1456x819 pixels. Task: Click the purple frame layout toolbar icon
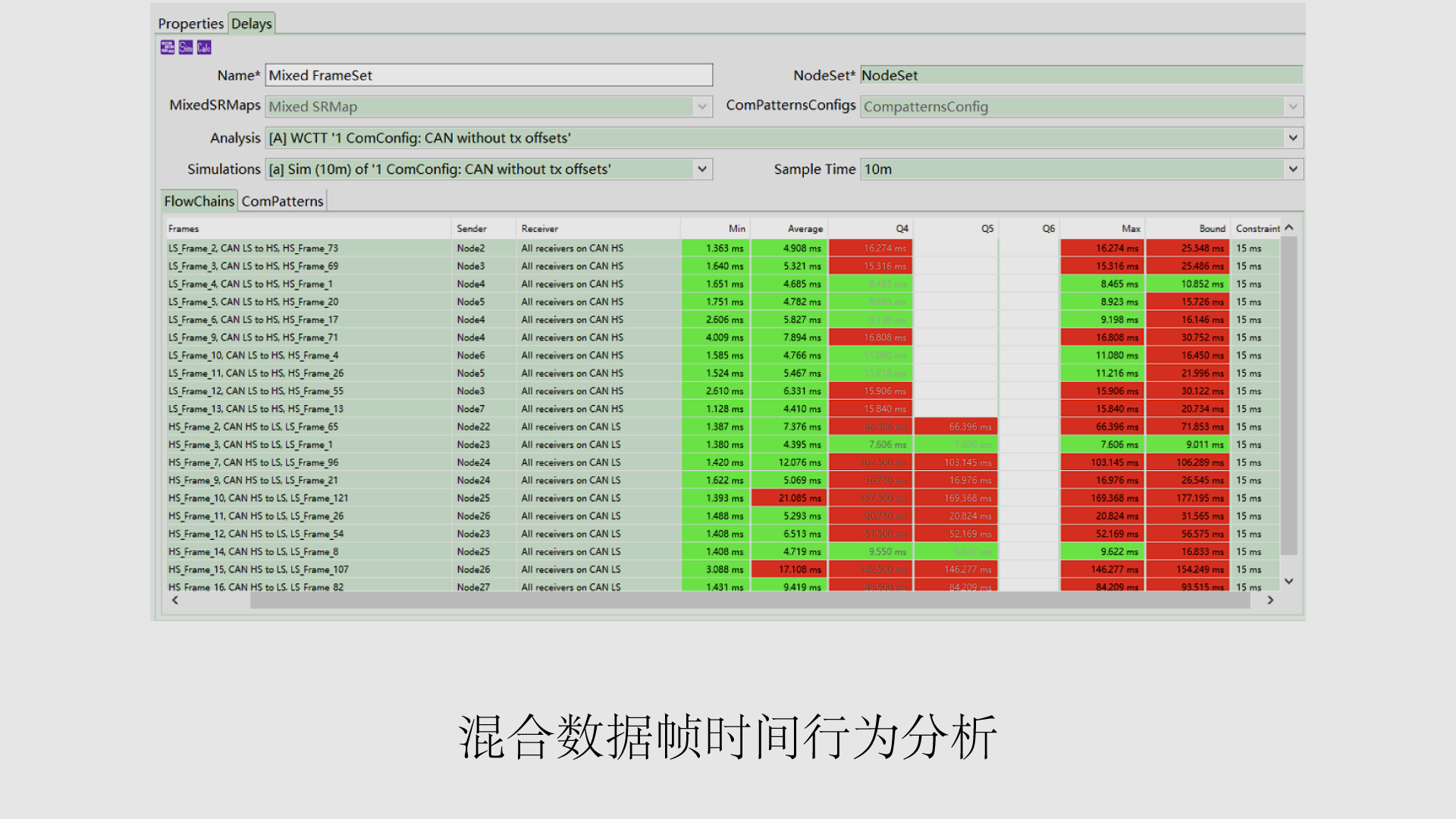[x=168, y=48]
